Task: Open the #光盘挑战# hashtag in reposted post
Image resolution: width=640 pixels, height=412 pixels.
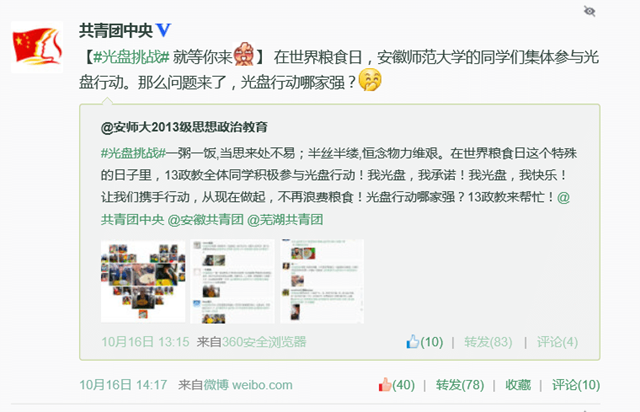Action: pyautogui.click(x=133, y=153)
